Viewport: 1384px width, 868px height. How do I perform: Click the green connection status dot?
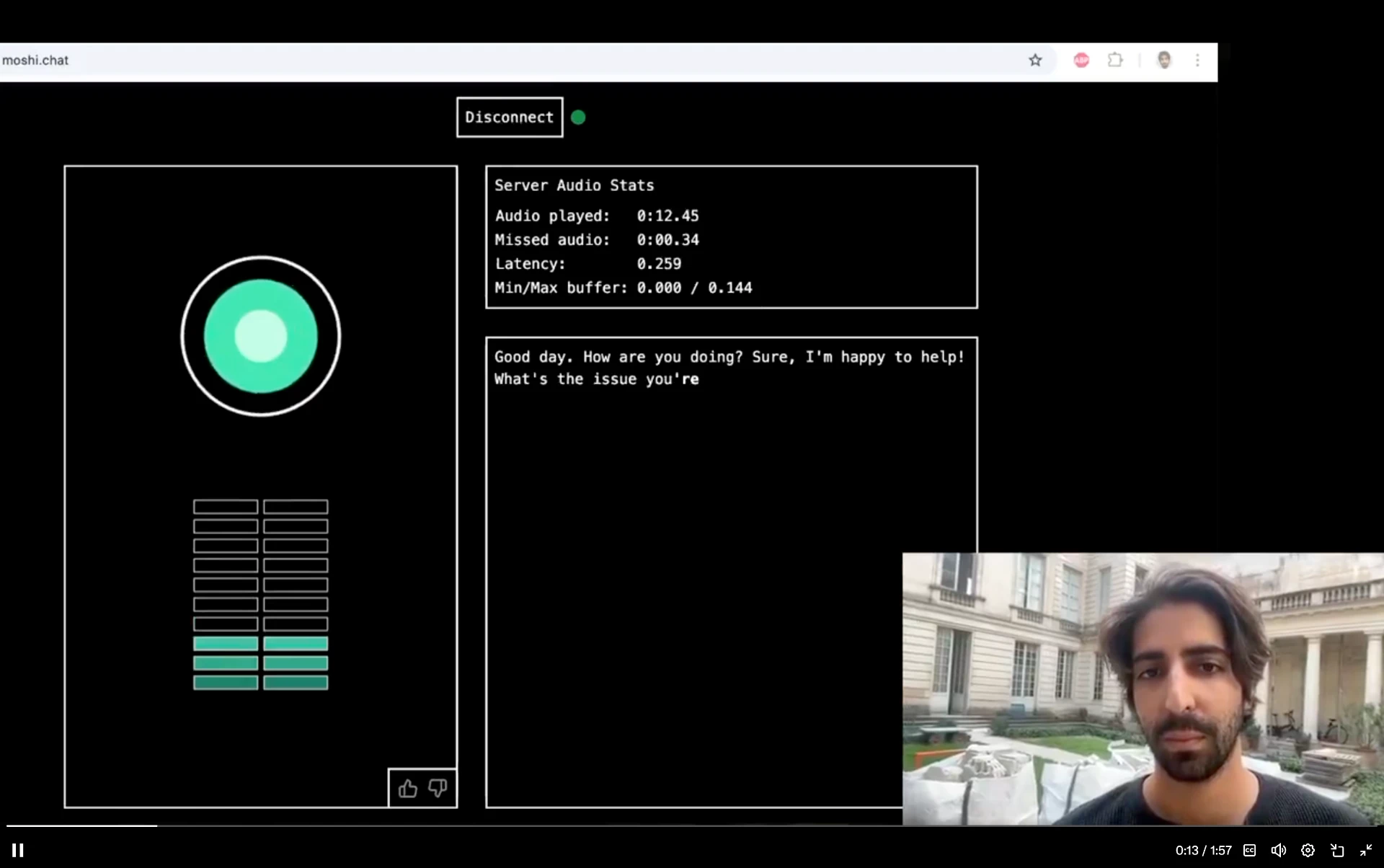(x=578, y=118)
